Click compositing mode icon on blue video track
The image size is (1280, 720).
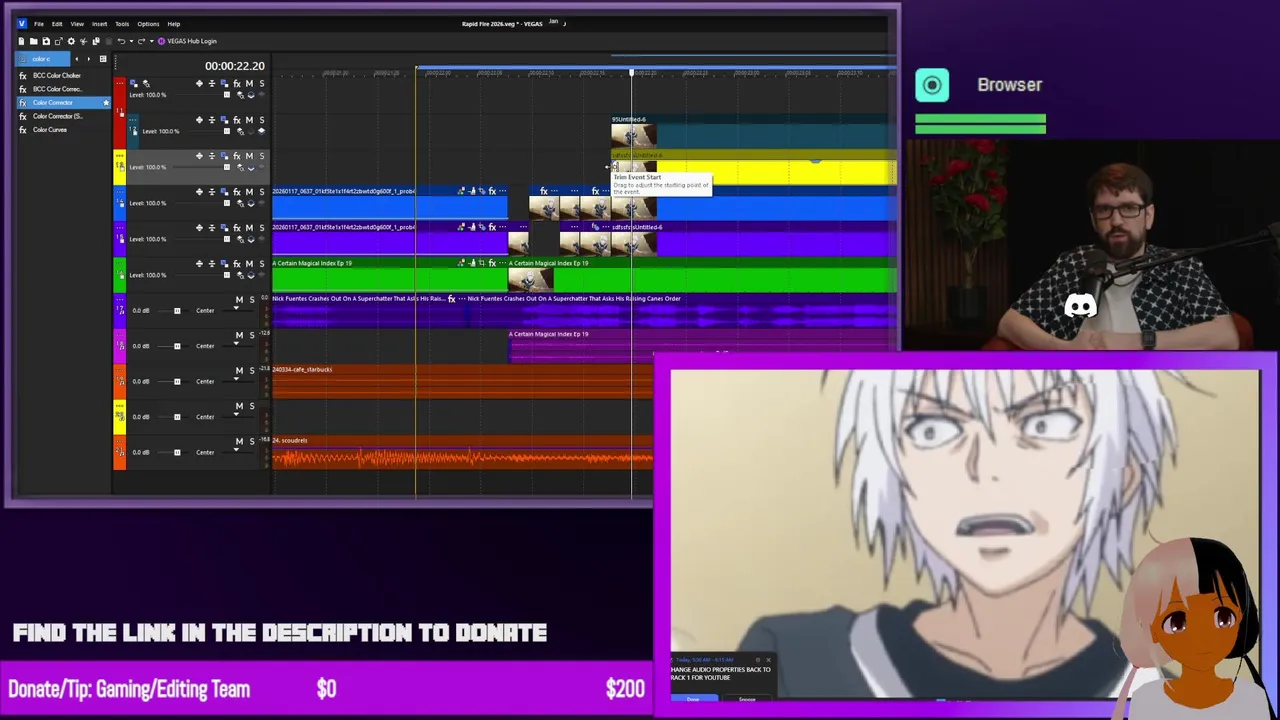(224, 192)
